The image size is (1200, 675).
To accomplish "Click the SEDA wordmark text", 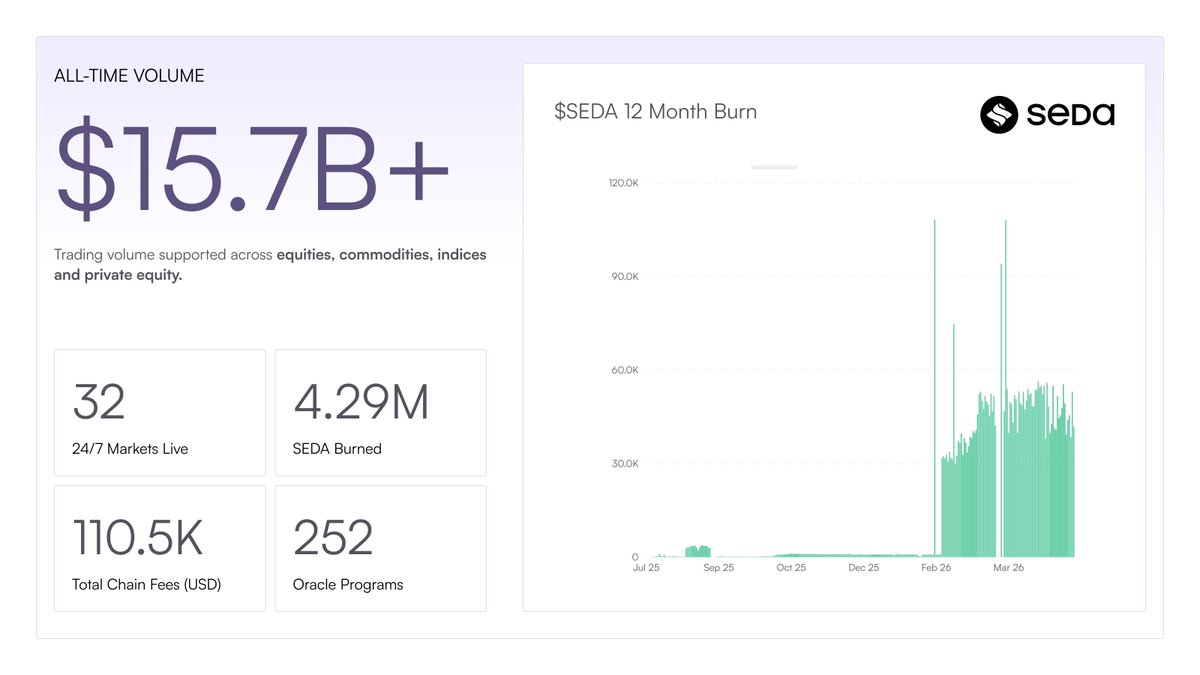I will [x=1071, y=115].
